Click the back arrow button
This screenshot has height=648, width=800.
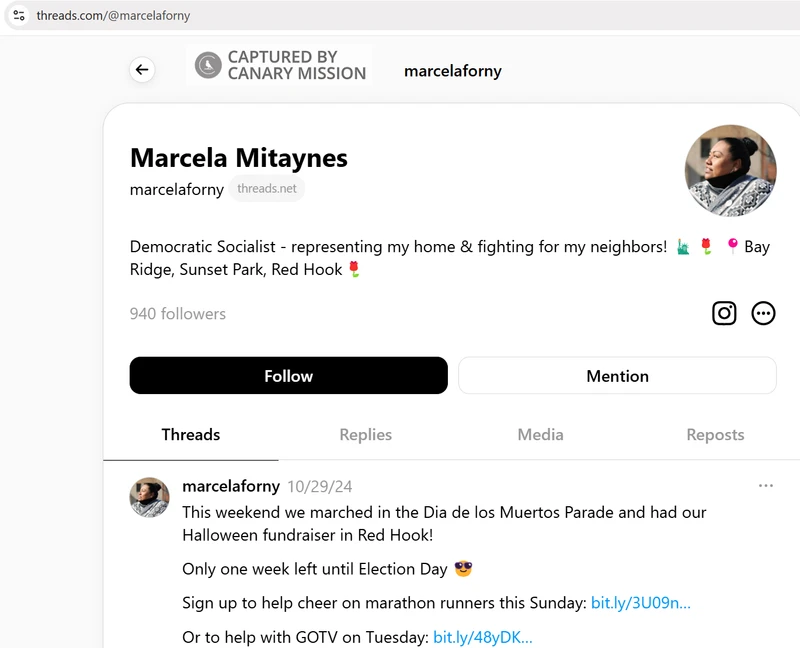coord(142,70)
